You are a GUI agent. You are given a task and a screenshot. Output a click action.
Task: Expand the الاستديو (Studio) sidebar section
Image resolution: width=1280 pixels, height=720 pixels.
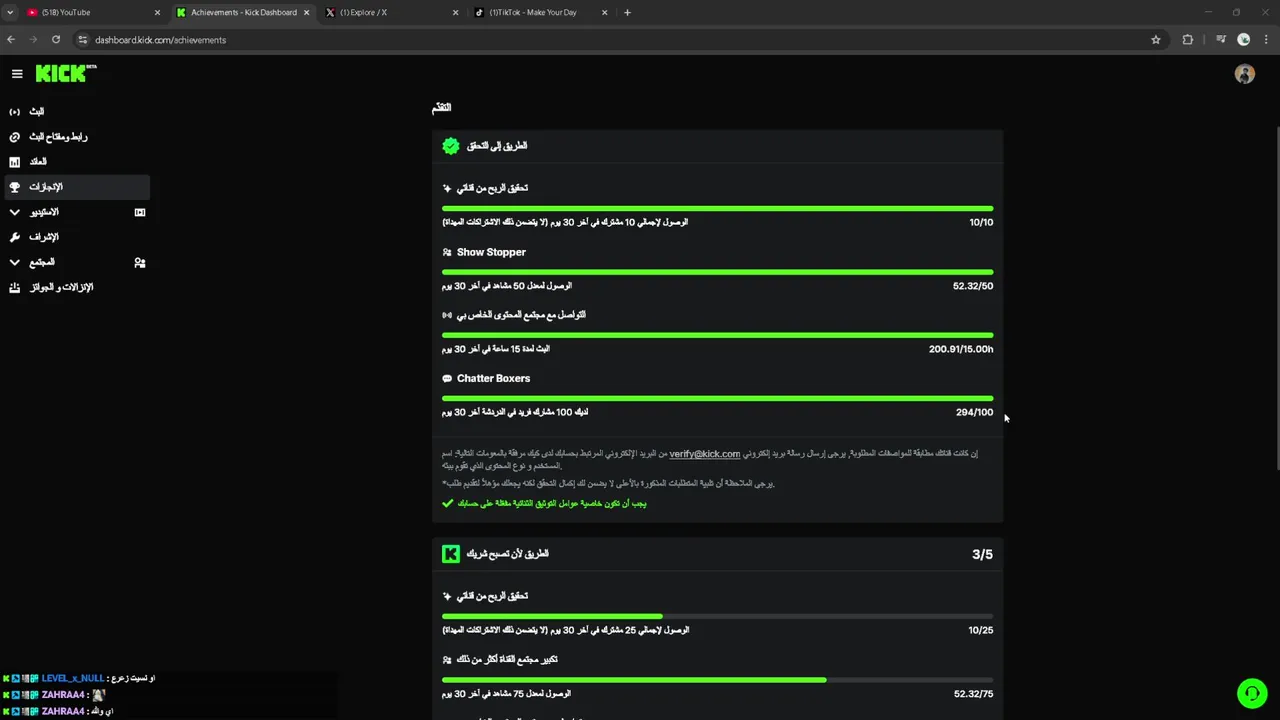15,212
